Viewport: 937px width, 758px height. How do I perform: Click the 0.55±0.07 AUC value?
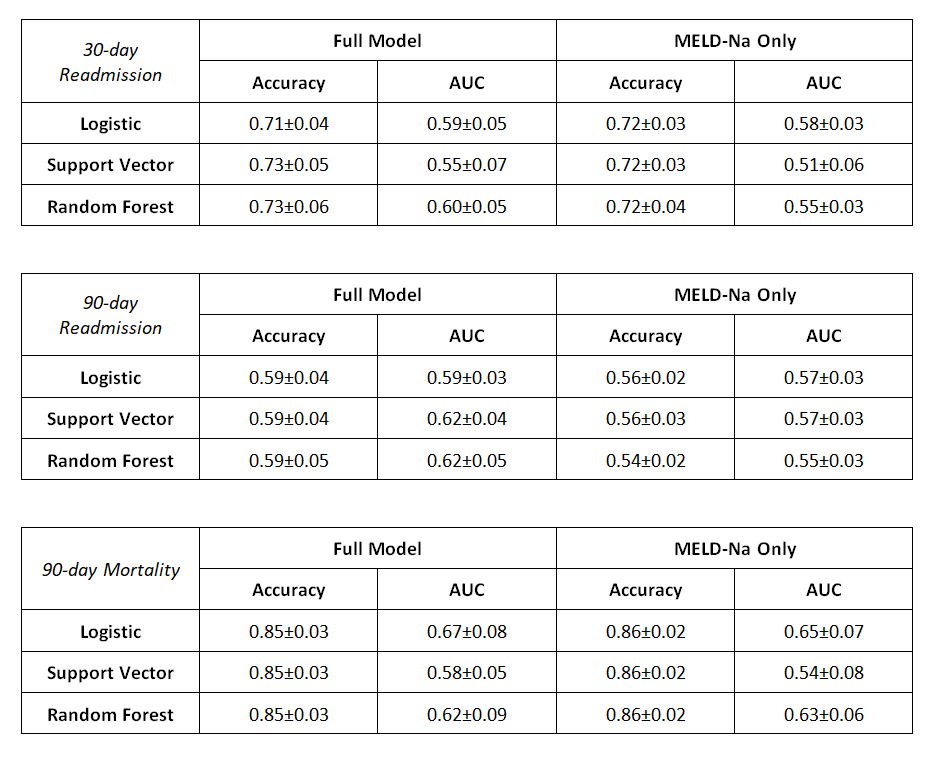point(466,165)
